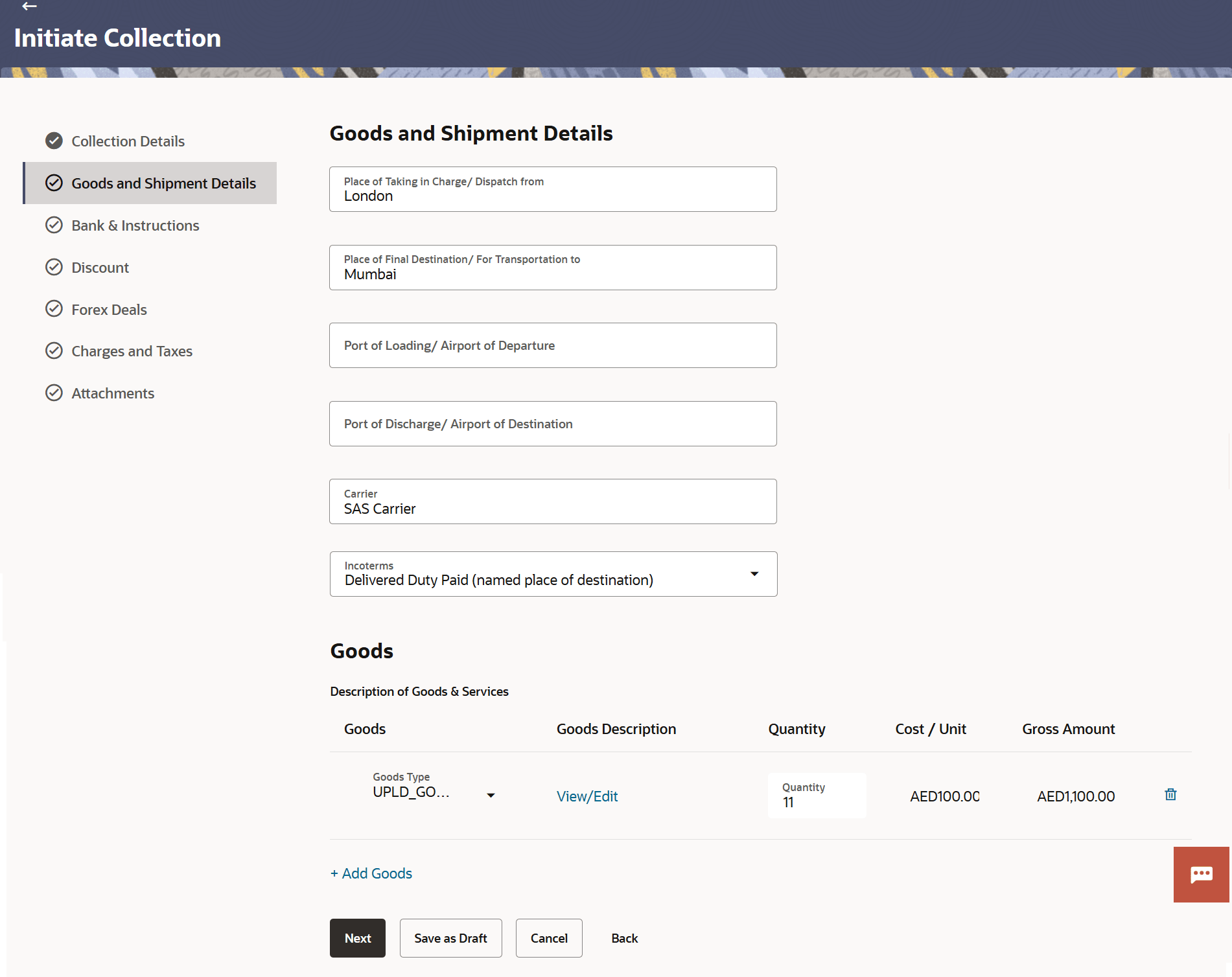Click the Collection Details checkmark icon
Viewport: 1232px width, 977px height.
(54, 141)
